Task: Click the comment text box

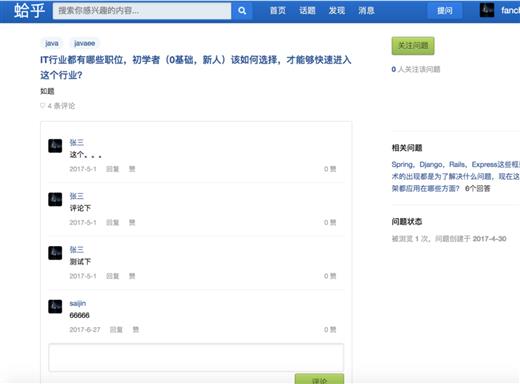Action: [x=196, y=357]
